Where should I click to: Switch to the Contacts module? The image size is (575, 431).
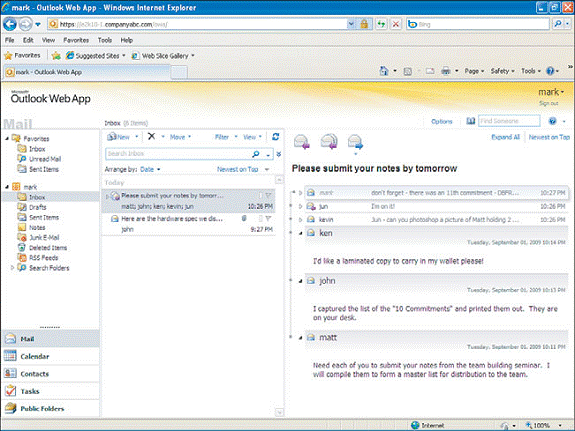point(51,374)
